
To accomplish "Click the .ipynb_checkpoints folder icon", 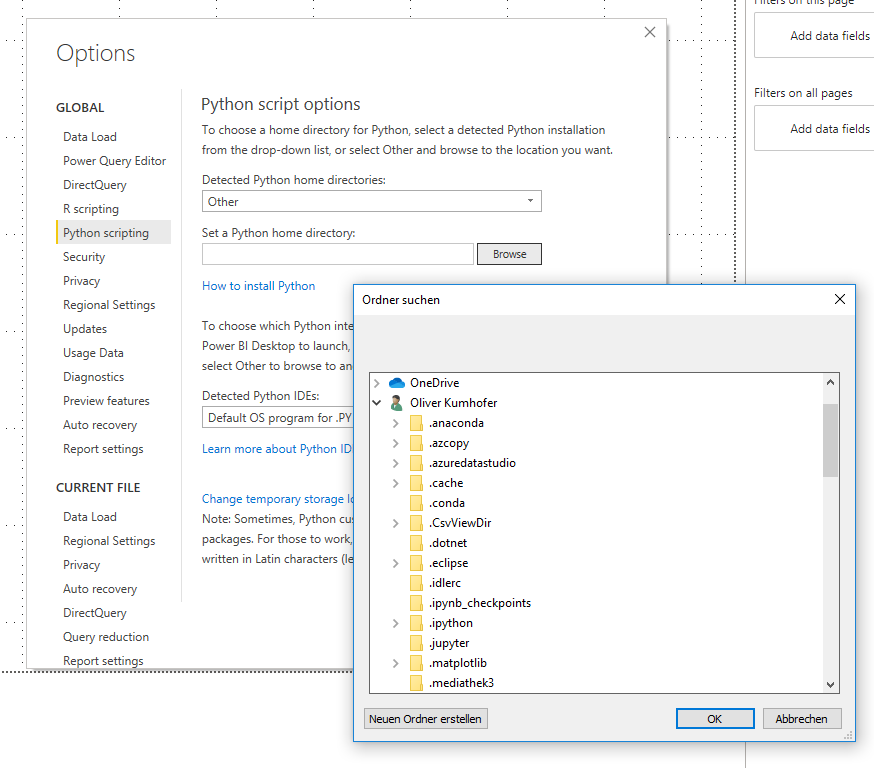I will 416,603.
